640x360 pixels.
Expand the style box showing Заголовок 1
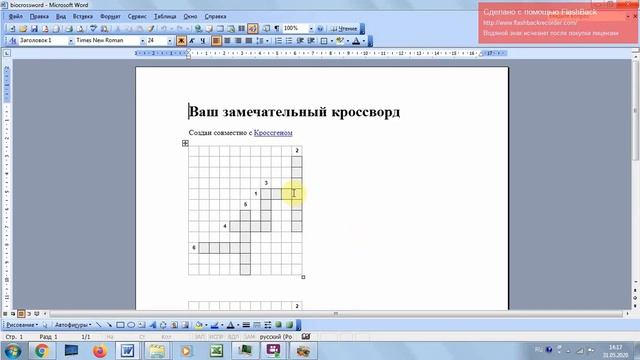71,40
